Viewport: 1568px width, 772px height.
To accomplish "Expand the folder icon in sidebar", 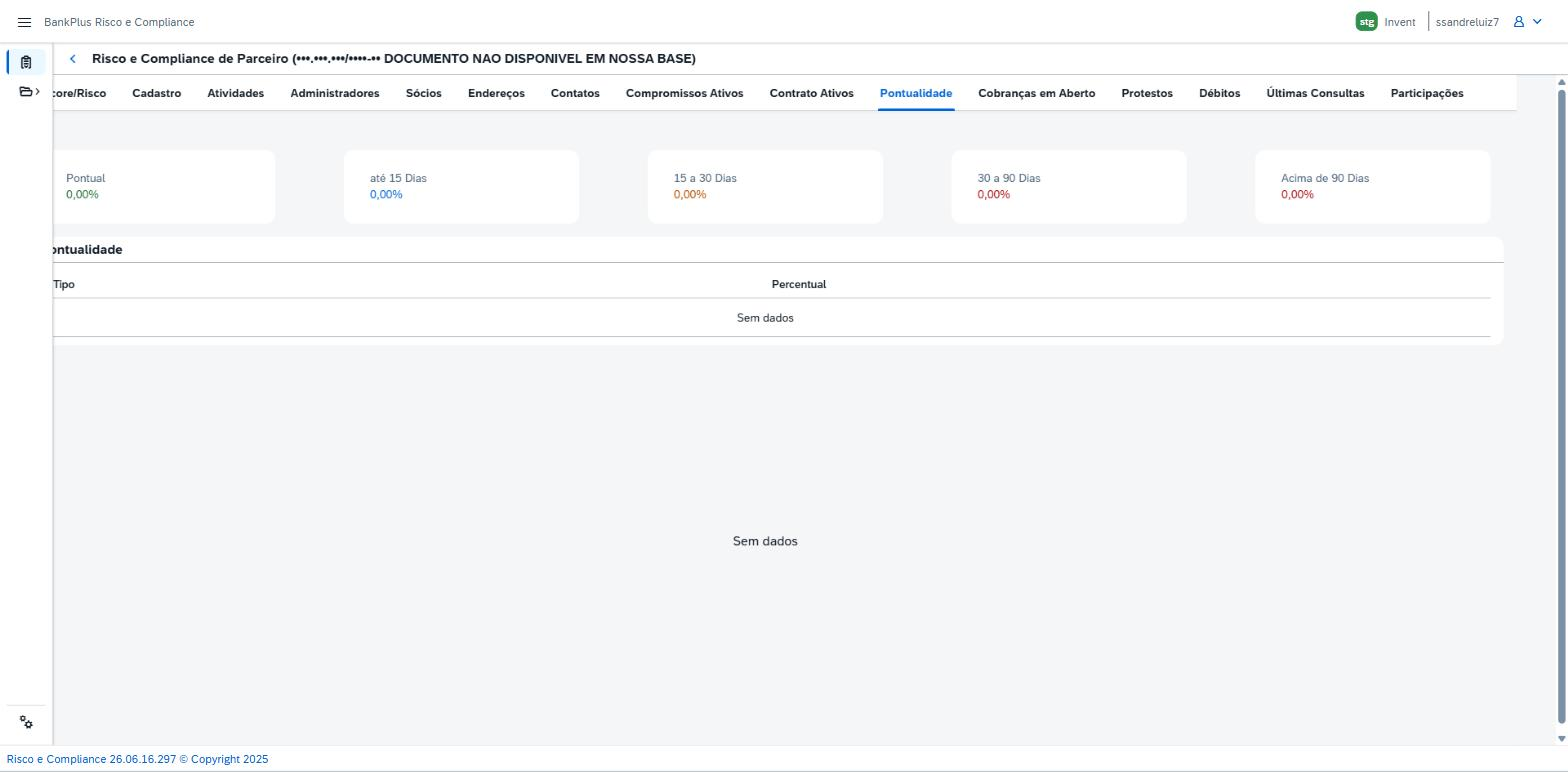I will (29, 92).
